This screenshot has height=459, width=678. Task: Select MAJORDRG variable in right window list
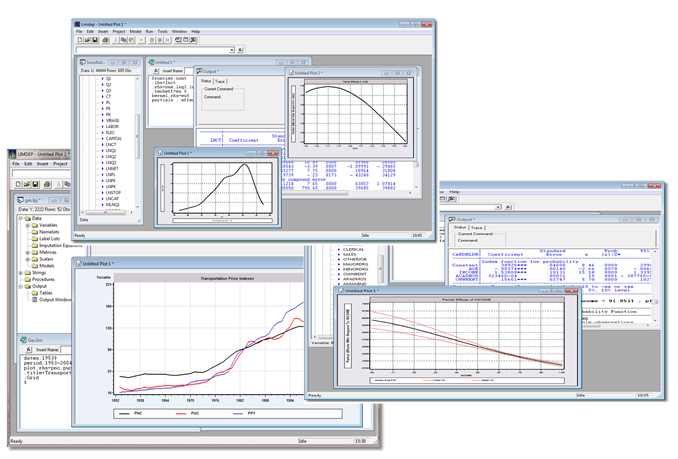(355, 264)
